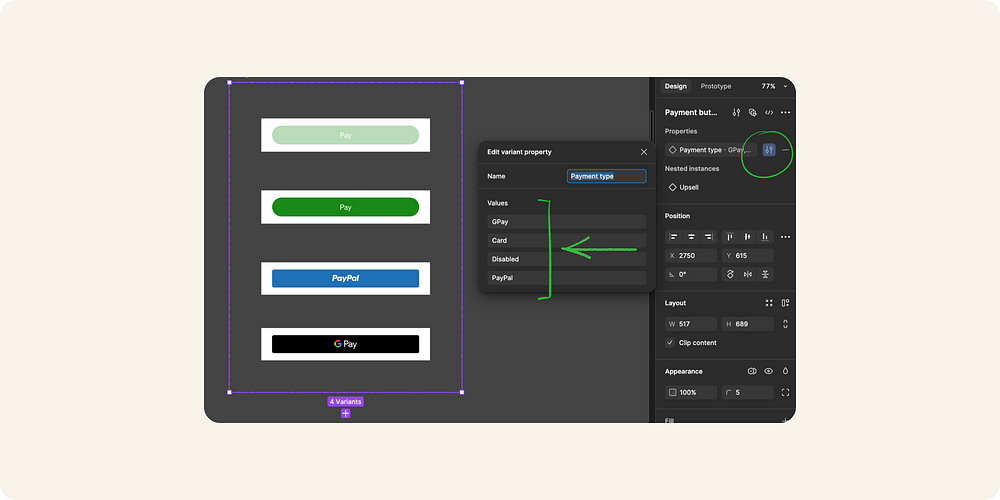Click the component configuration icon in header
The width and height of the screenshot is (1000, 500).
coord(753,112)
